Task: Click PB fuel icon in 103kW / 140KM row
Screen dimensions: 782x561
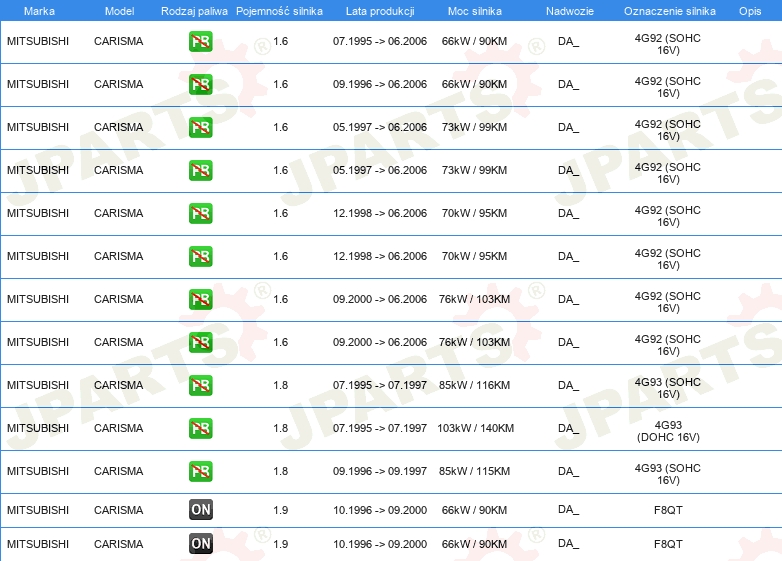Action: point(200,428)
